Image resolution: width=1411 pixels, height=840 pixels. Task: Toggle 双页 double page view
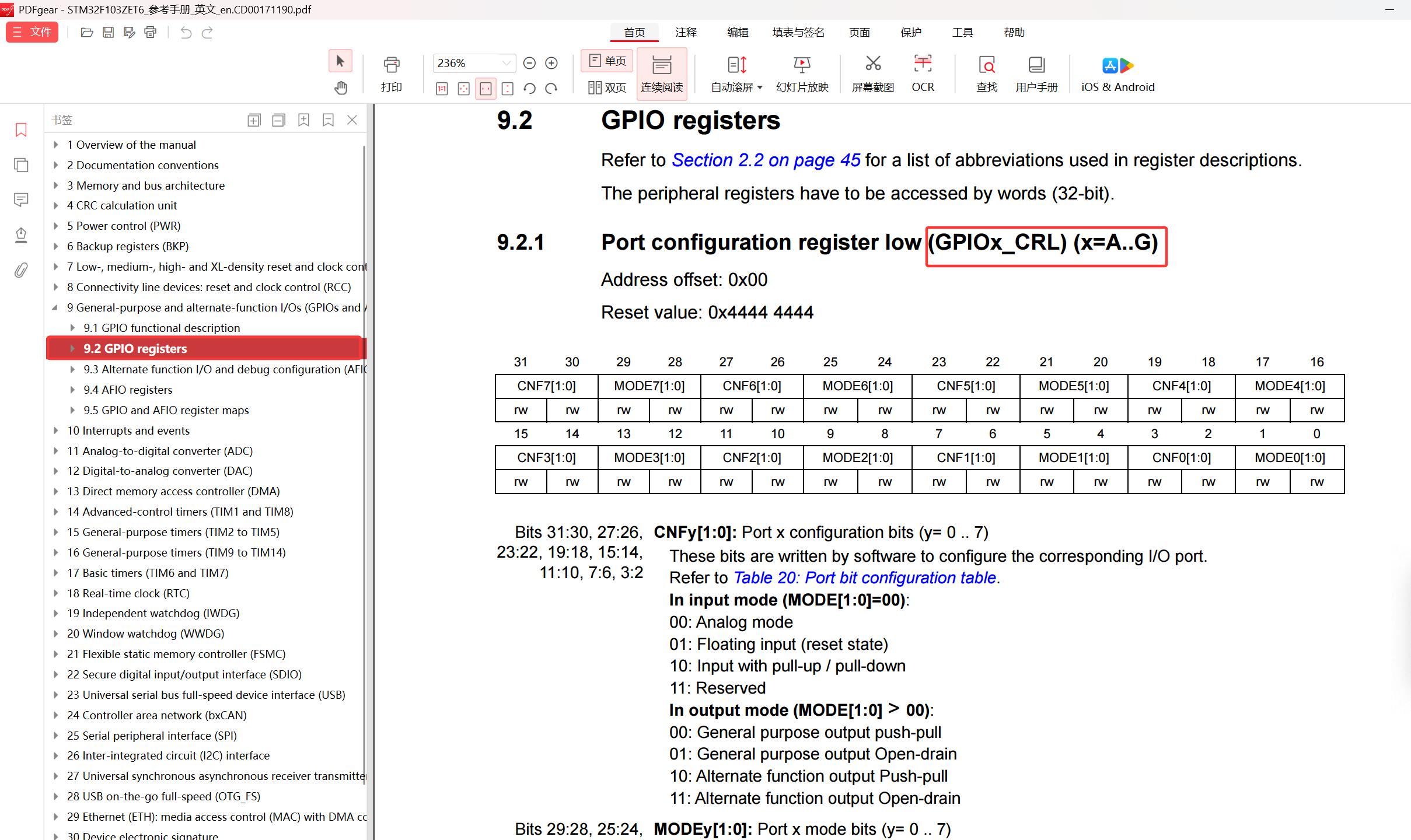click(x=607, y=87)
